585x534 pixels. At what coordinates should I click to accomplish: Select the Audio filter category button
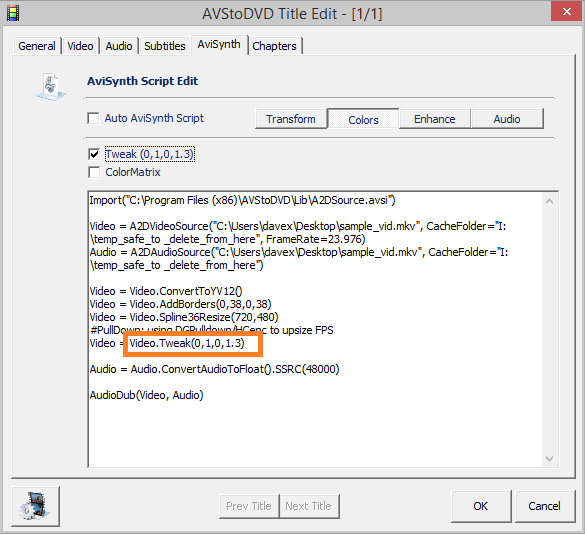(507, 119)
